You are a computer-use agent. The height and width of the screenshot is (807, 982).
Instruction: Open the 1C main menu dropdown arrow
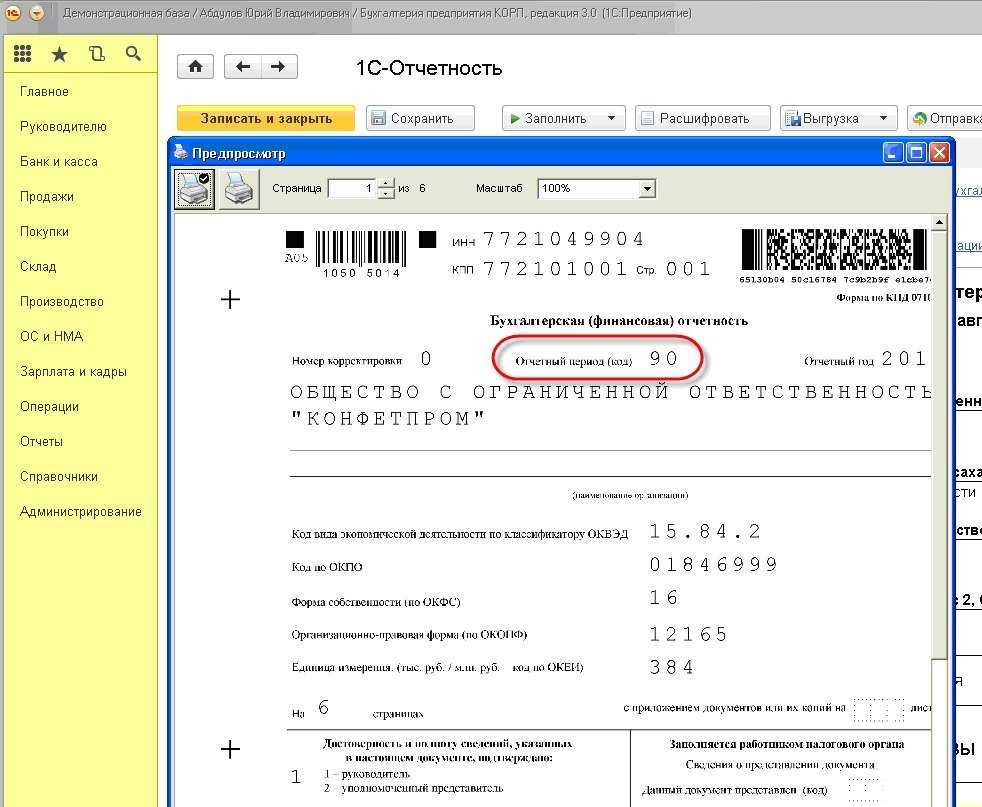pos(37,13)
